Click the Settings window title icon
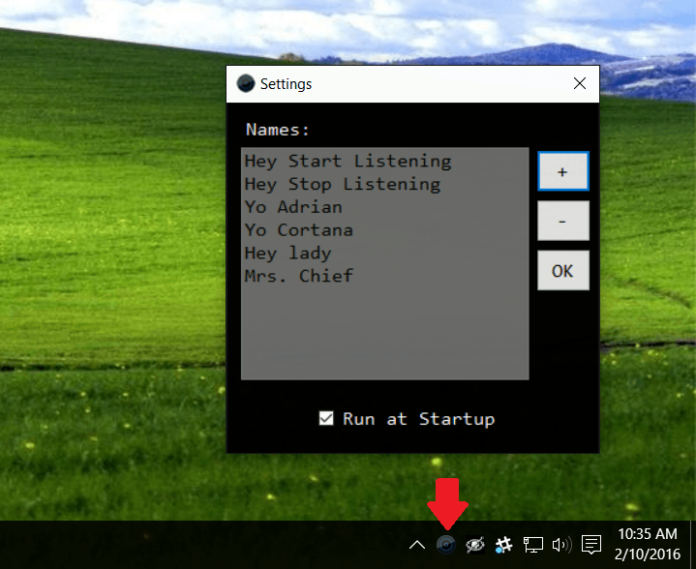Image resolution: width=696 pixels, height=569 pixels. pyautogui.click(x=245, y=83)
